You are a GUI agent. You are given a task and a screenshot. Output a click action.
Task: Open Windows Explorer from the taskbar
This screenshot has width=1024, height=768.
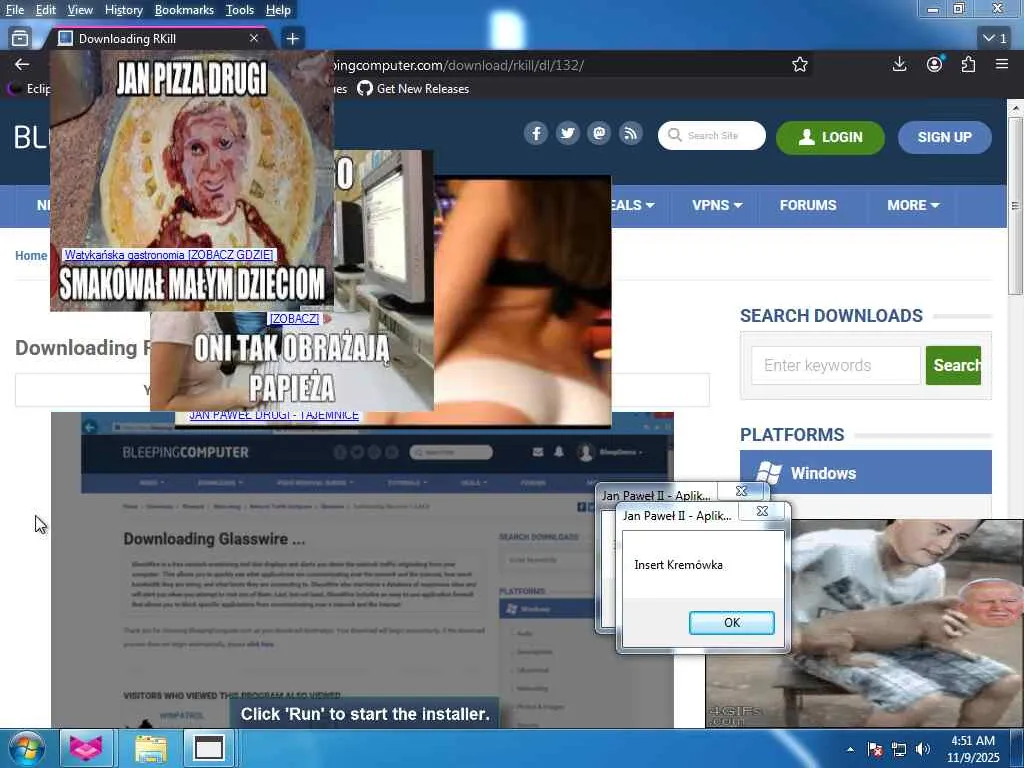(152, 748)
